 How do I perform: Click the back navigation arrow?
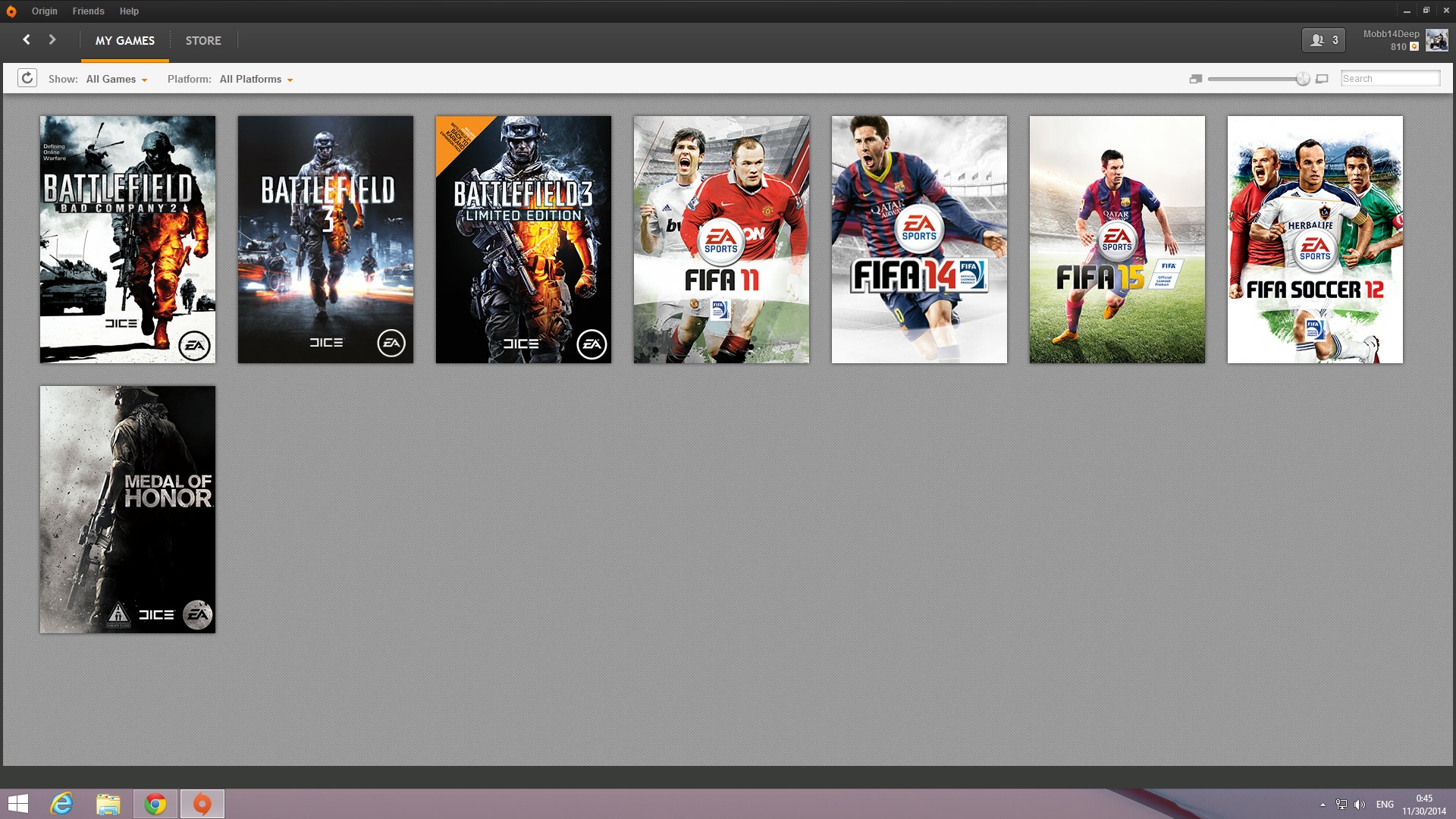(x=27, y=39)
